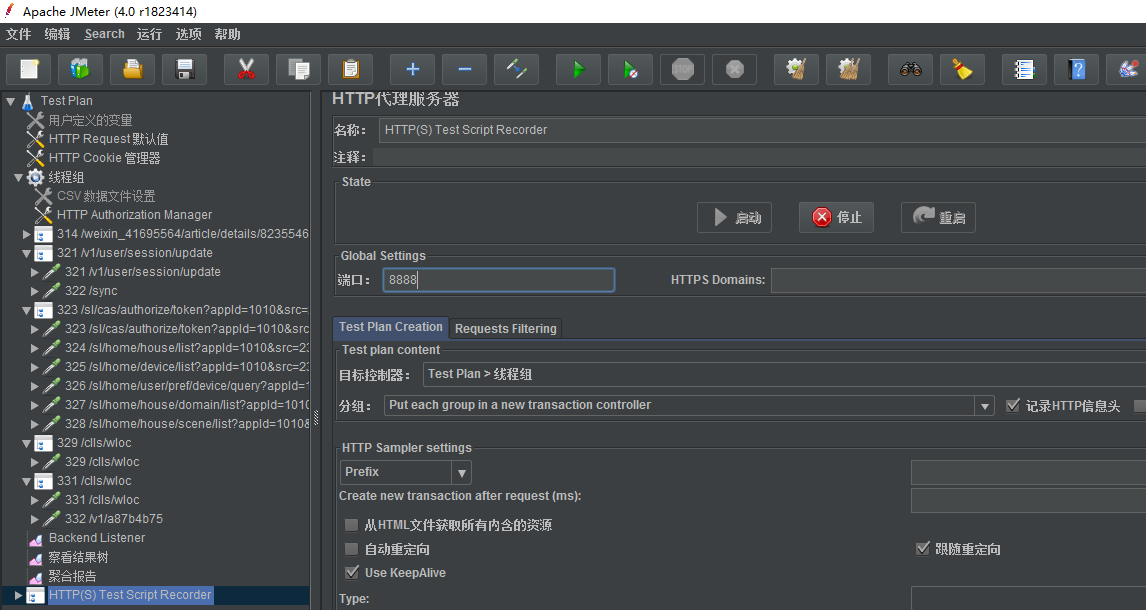Open the 帮助 menu
This screenshot has height=610, width=1146.
(227, 34)
